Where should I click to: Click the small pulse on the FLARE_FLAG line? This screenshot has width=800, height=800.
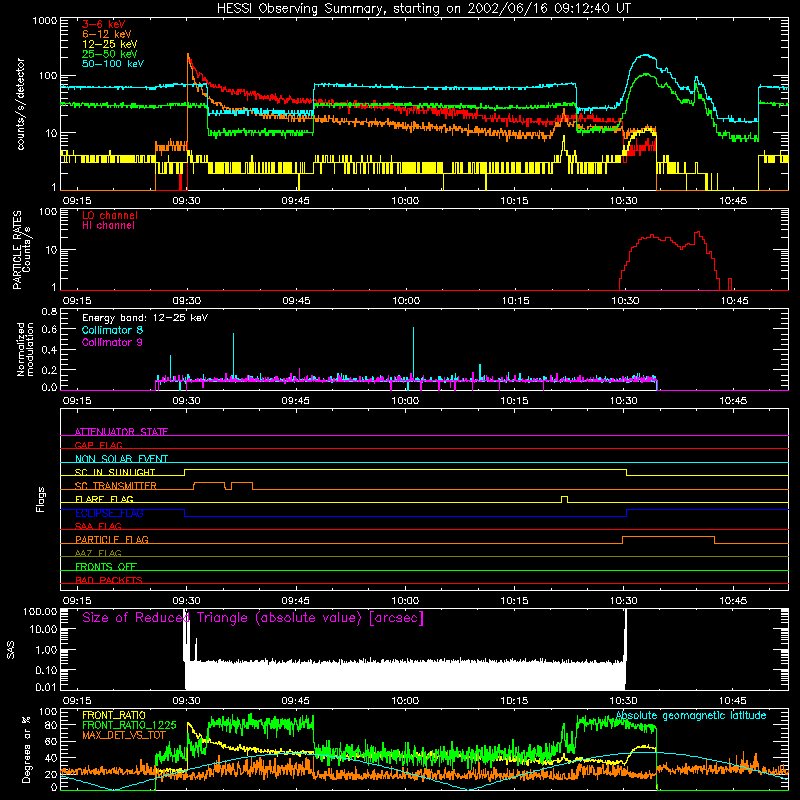(x=564, y=498)
